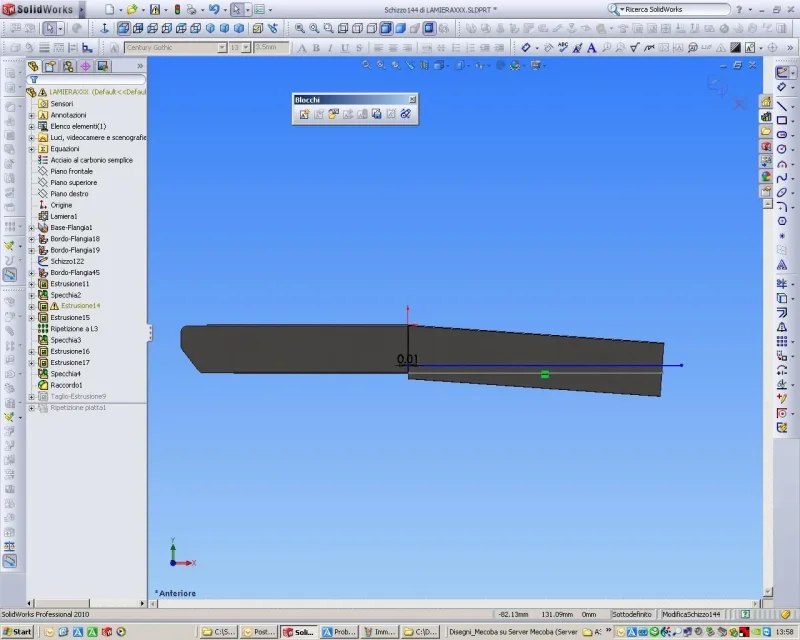This screenshot has width=800, height=640.
Task: Select the Line sketch tool
Action: tap(782, 106)
